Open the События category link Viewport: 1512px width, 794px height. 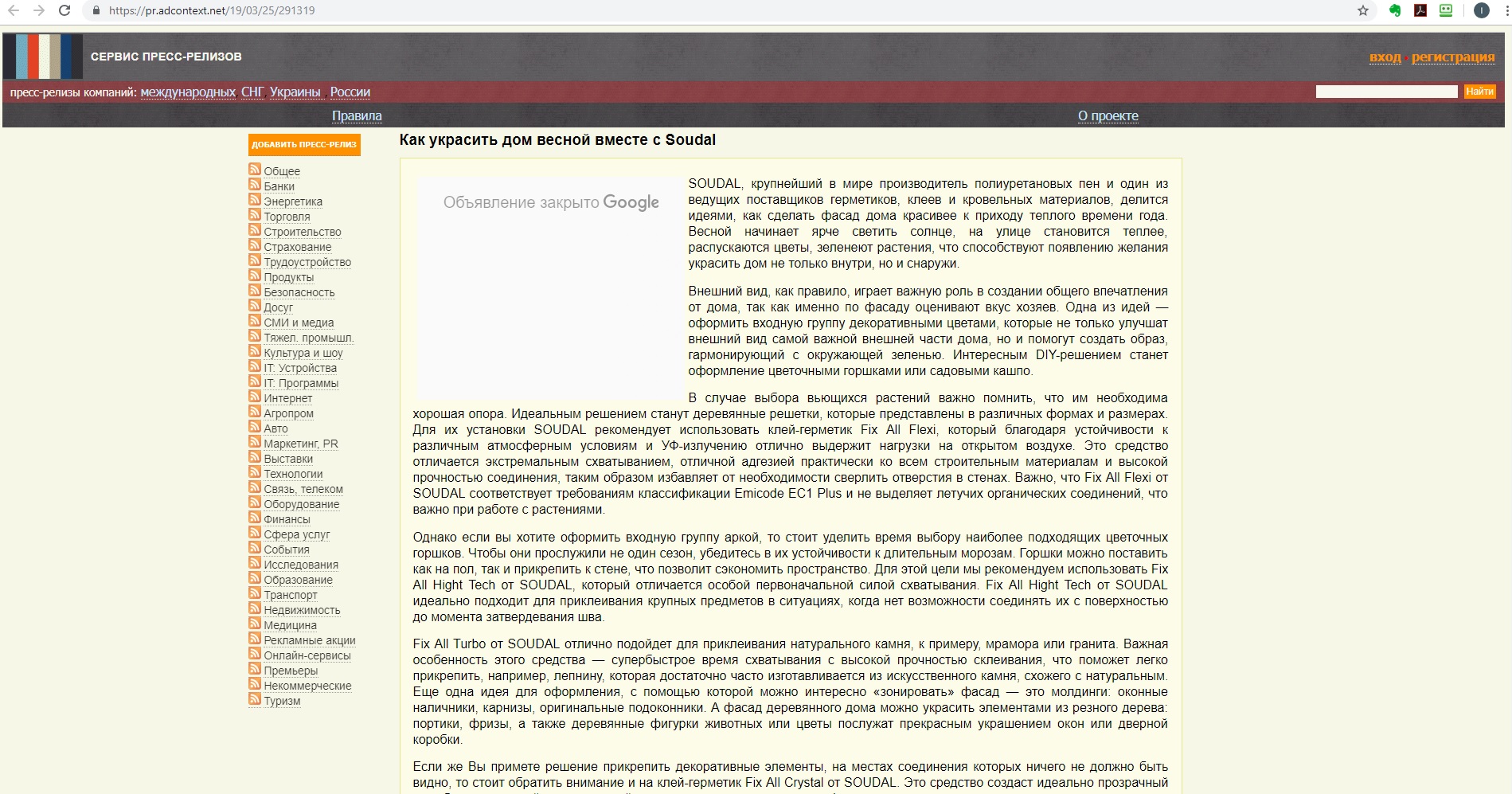pos(287,550)
